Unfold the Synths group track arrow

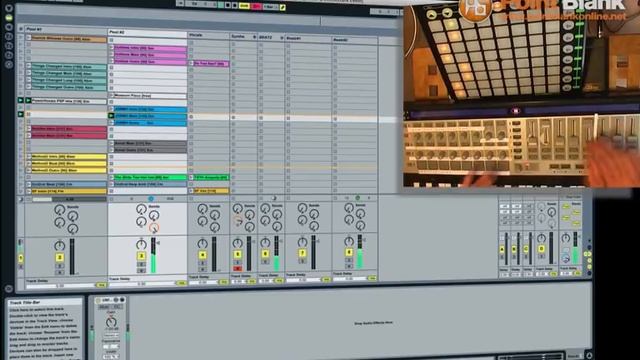254,37
